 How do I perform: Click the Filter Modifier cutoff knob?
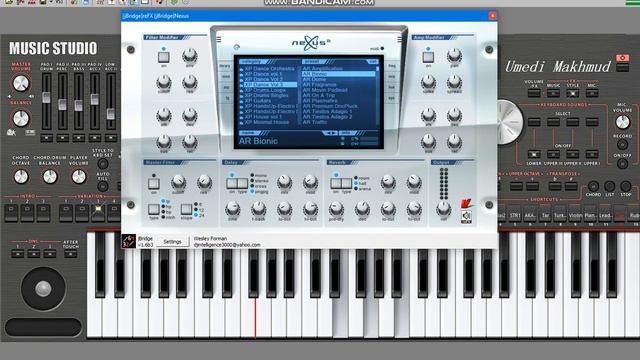(x=164, y=82)
